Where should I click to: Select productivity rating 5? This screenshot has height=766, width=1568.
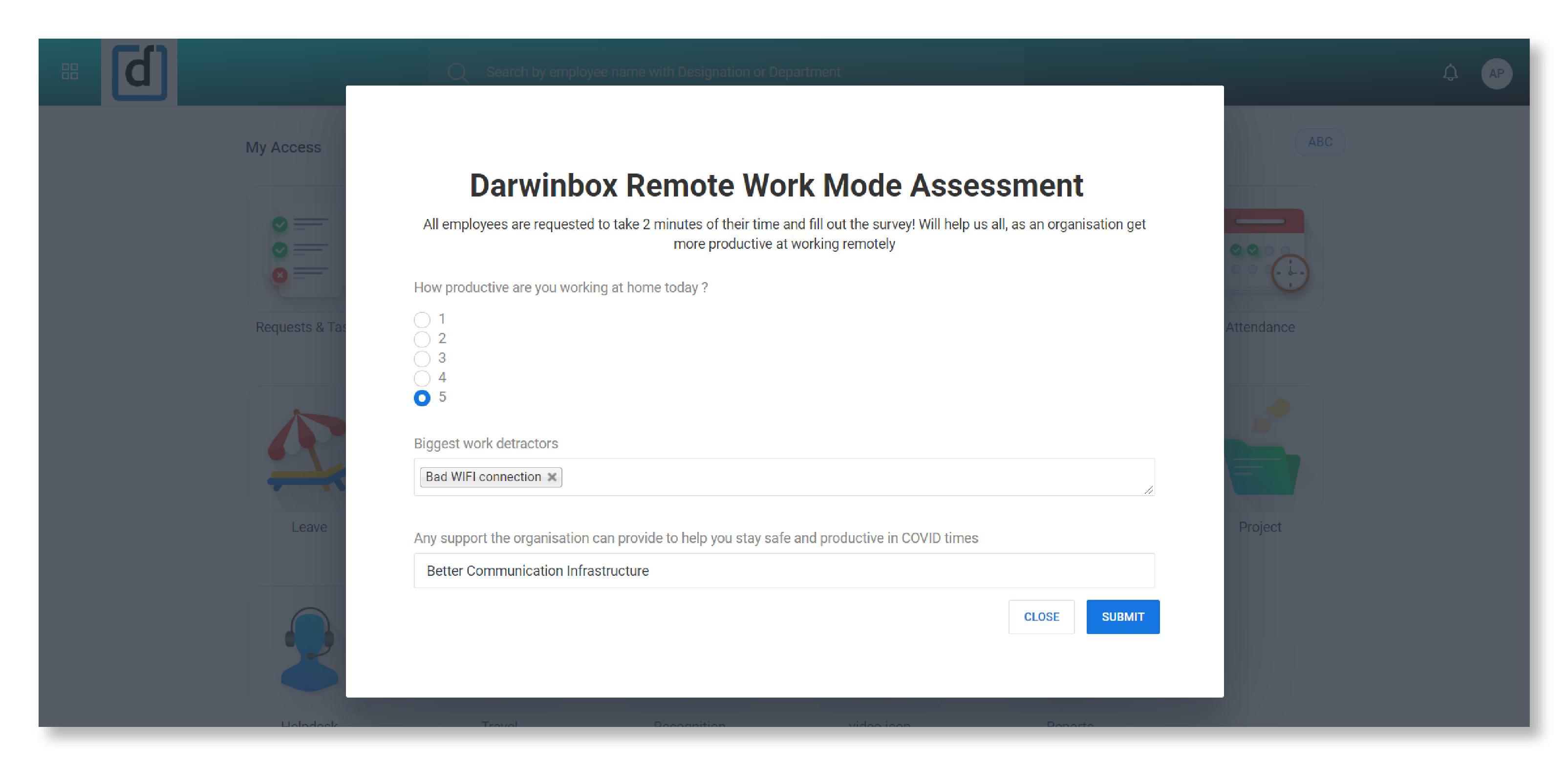[422, 397]
